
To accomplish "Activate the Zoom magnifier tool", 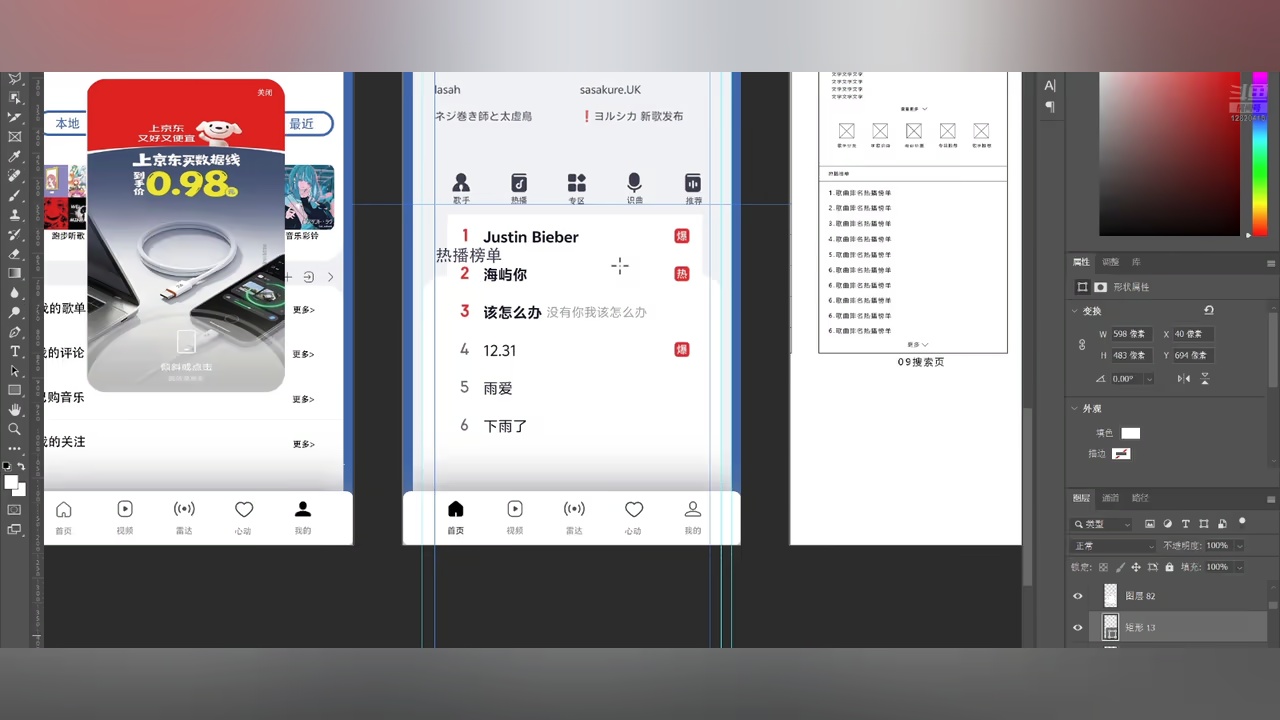I will coord(15,429).
